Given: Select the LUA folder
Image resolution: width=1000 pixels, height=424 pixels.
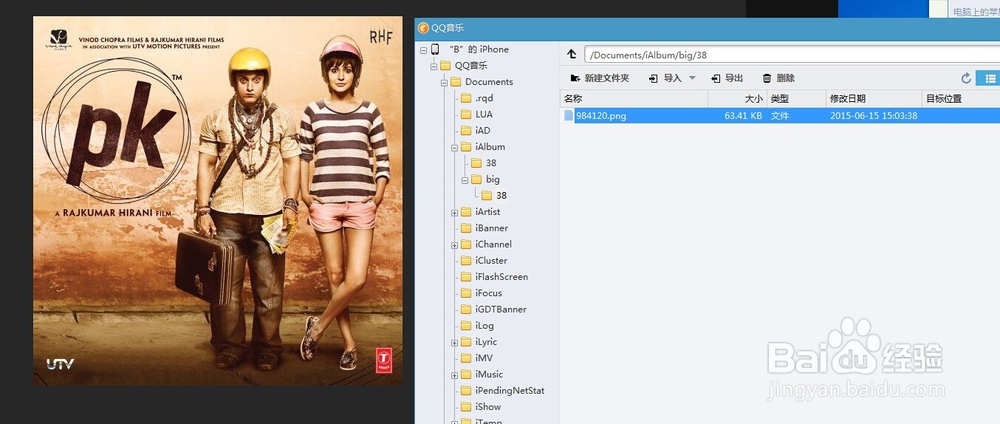Looking at the screenshot, I should click(x=483, y=114).
